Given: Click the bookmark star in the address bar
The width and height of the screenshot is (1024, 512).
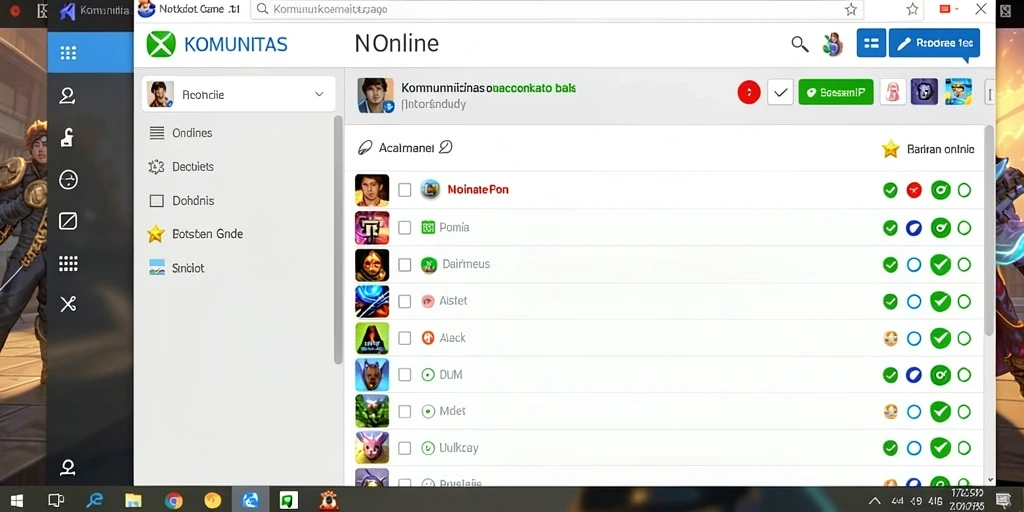Looking at the screenshot, I should 850,9.
